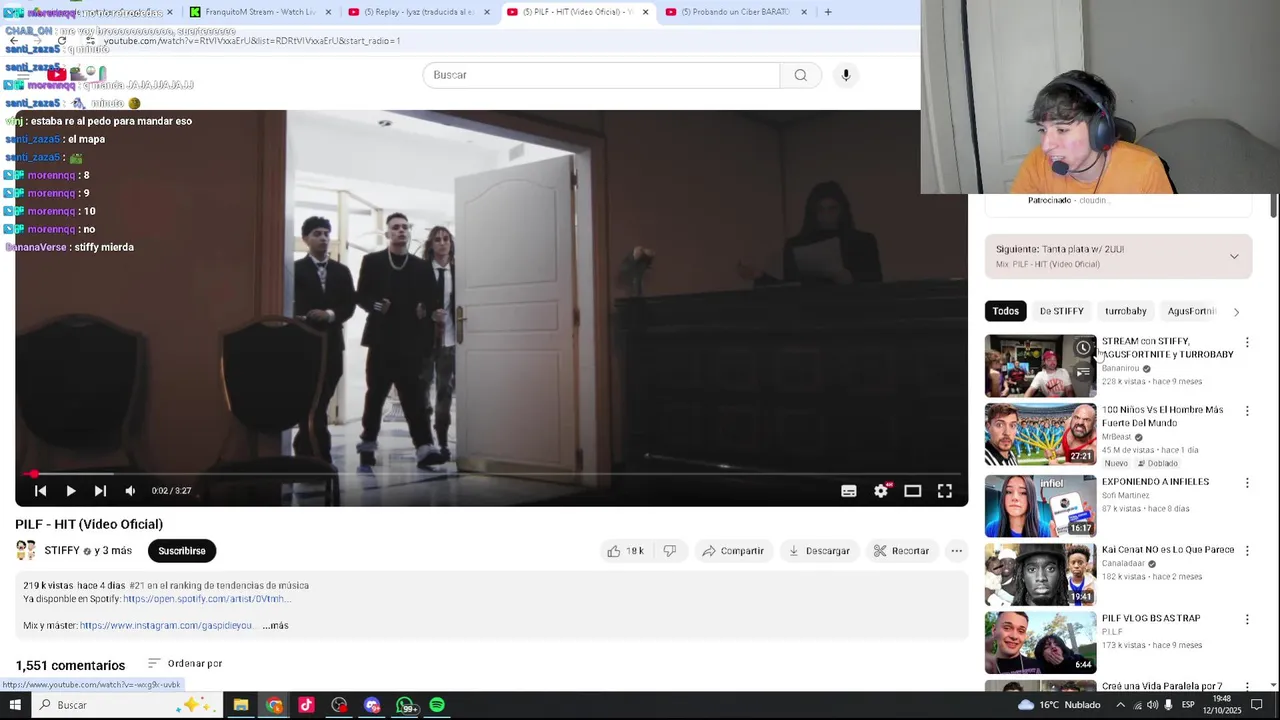Click the search magnifier button
1280x720 pixels.
[800, 75]
